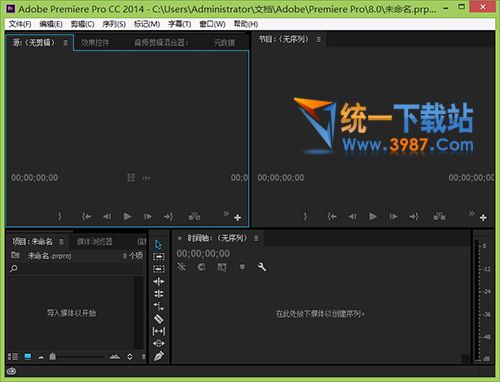Select the Slip tool

[159, 331]
